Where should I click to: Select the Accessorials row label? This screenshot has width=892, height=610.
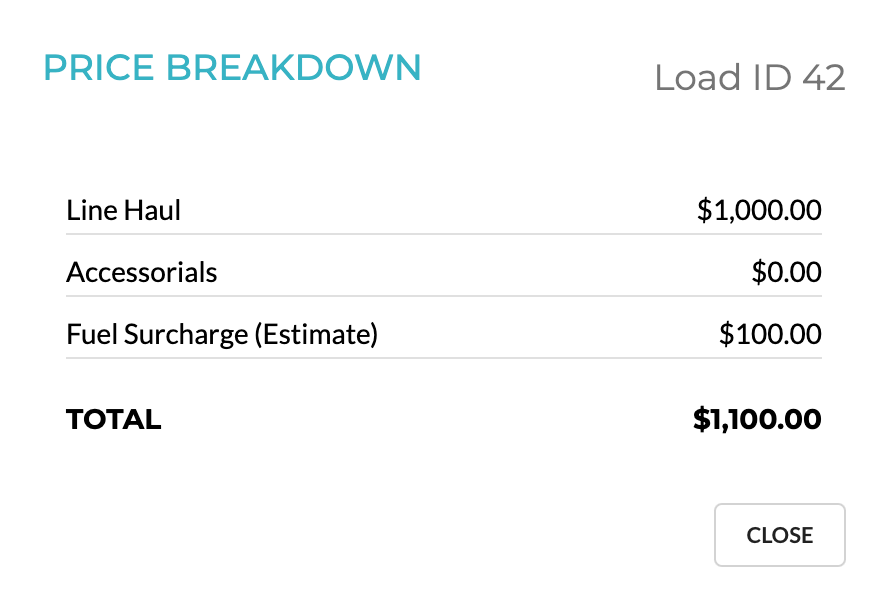point(141,272)
